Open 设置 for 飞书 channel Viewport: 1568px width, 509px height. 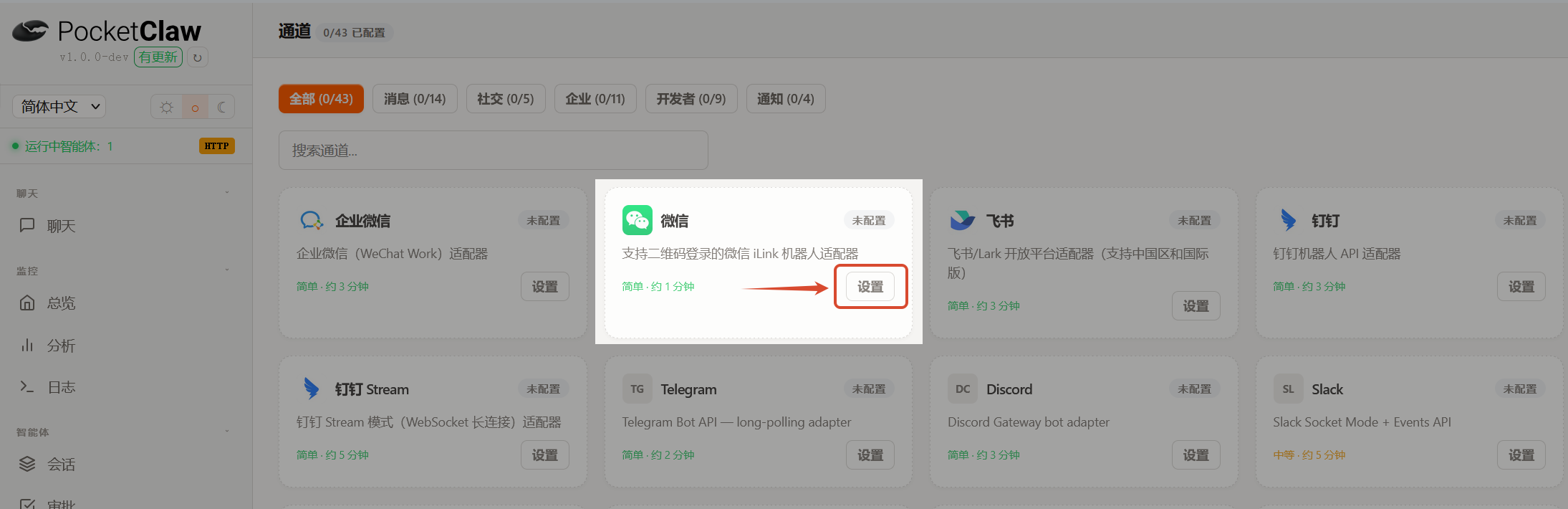click(x=1196, y=306)
